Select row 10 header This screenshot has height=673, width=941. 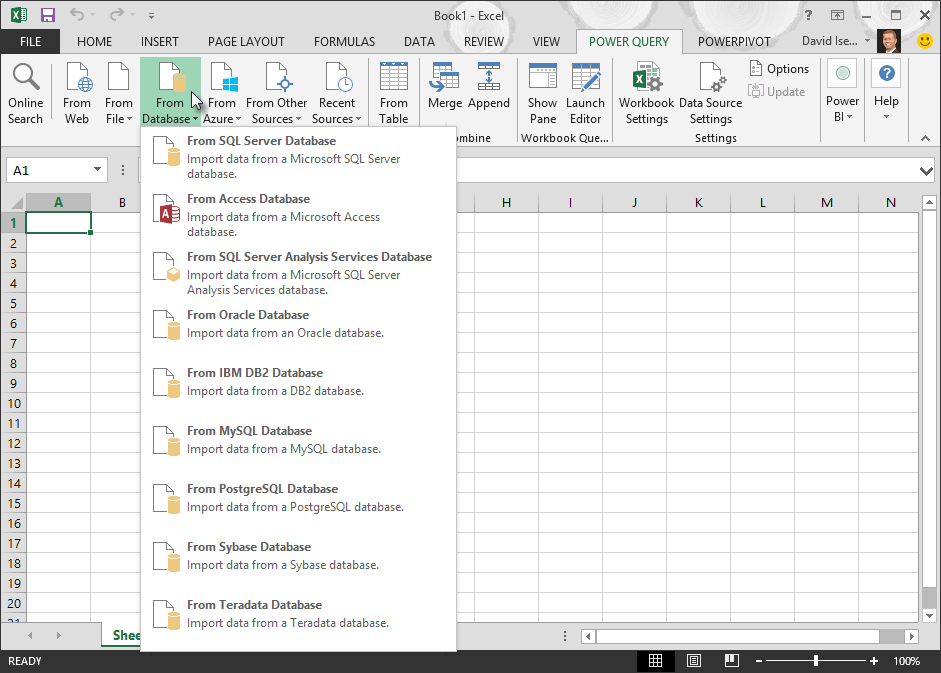13,403
